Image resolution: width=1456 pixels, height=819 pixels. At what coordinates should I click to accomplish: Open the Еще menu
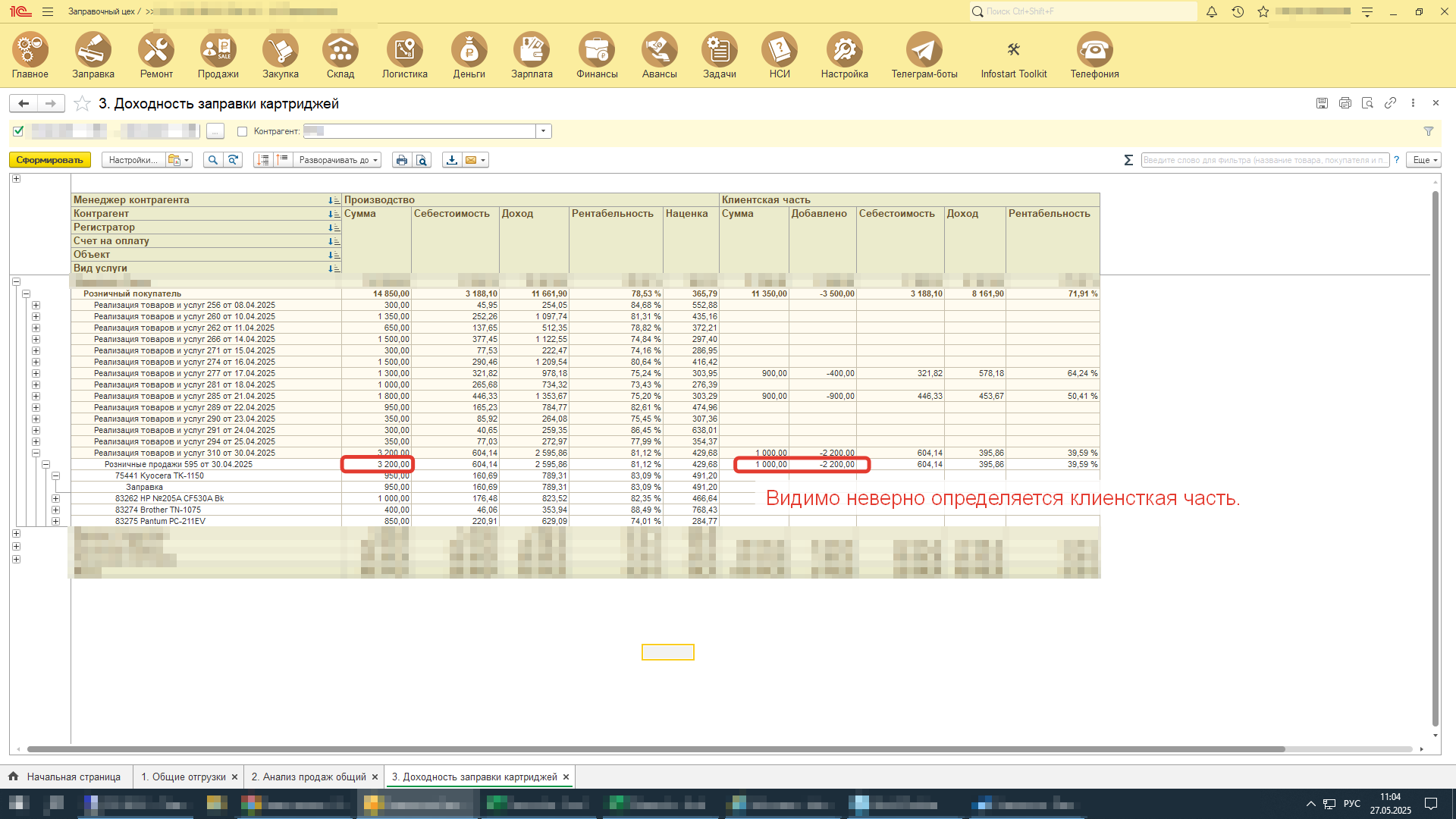[1423, 160]
